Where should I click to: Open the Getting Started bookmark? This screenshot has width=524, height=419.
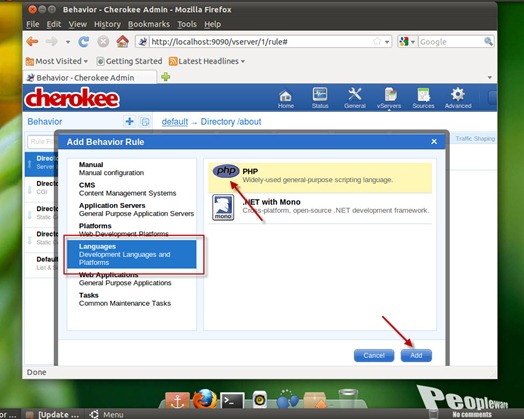tap(129, 61)
